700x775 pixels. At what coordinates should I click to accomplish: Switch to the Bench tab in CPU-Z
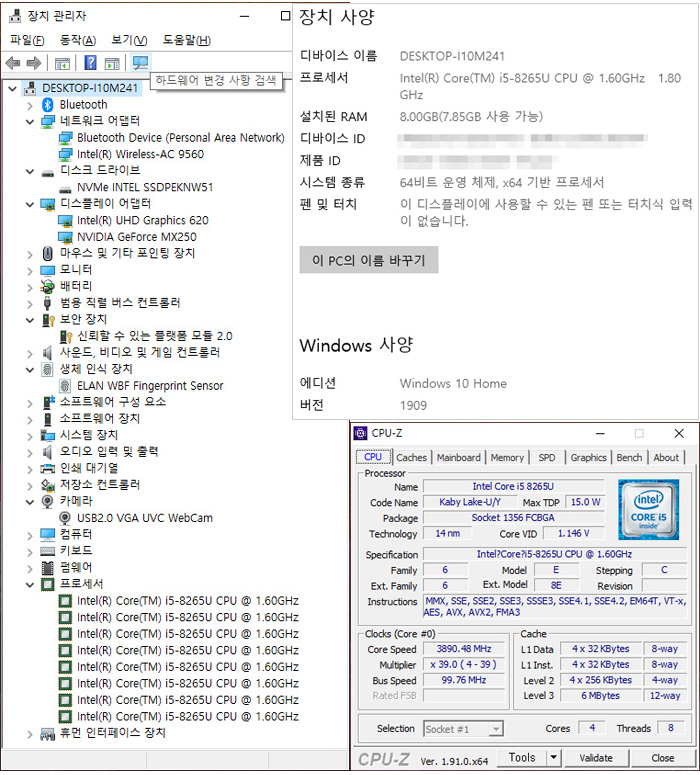click(629, 458)
